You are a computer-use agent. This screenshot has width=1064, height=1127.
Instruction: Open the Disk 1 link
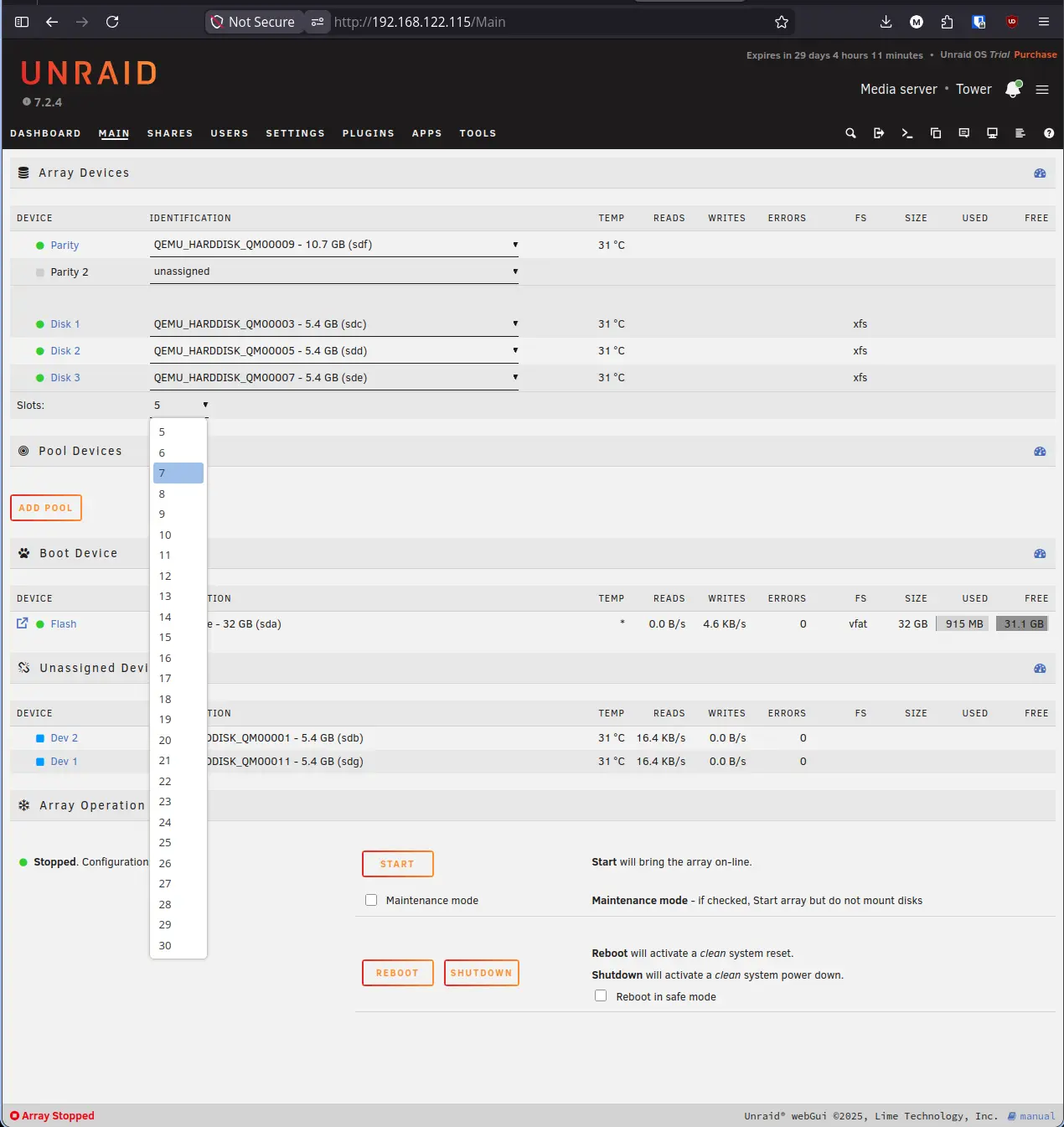65,324
